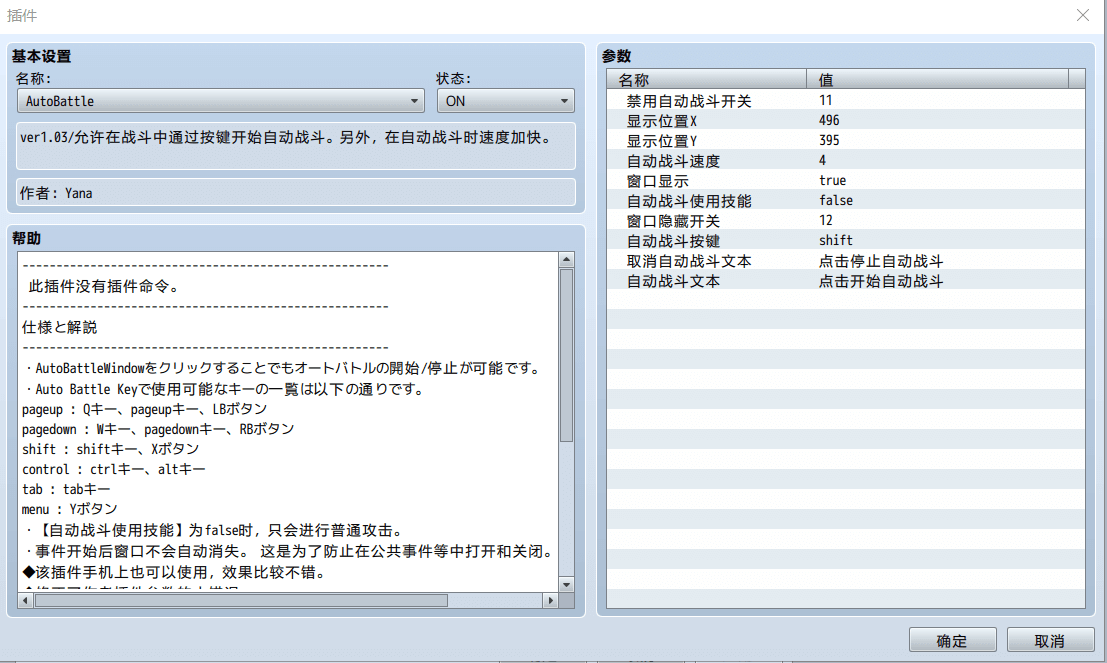Select the 自动战斗使用技能 parameter row
Screen dimensions: 1107x663
point(846,201)
